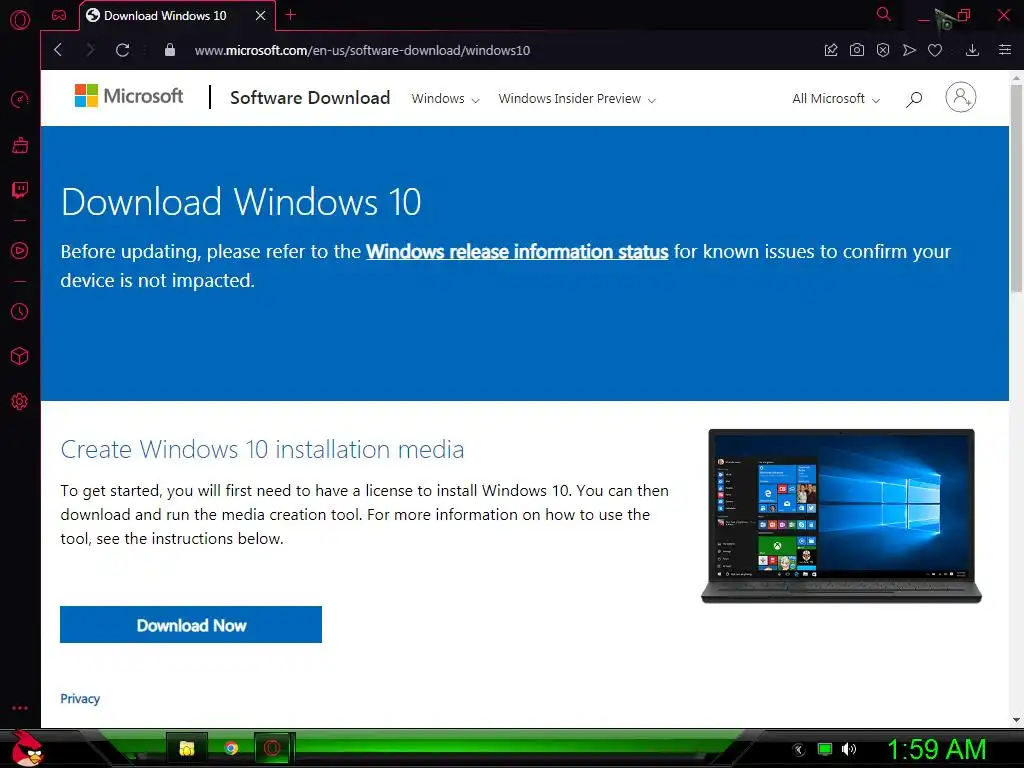The image size is (1024, 768).
Task: Click the 1:59 AM taskbar clock
Action: pyautogui.click(x=936, y=750)
